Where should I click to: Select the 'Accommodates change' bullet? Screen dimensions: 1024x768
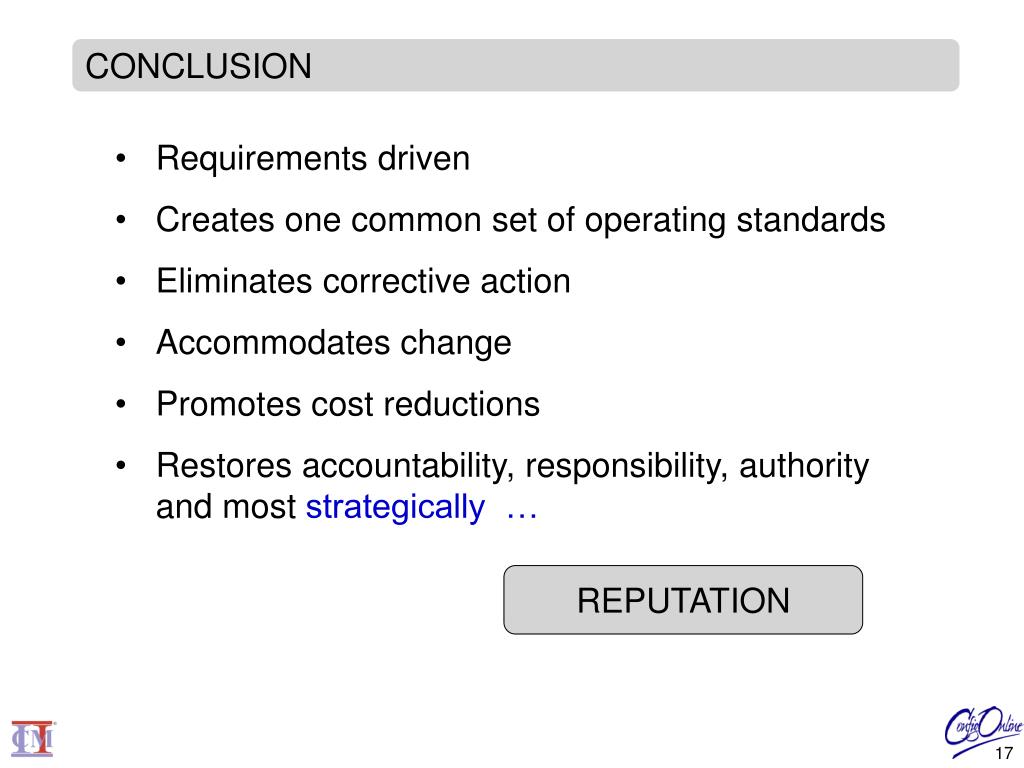[x=334, y=343]
